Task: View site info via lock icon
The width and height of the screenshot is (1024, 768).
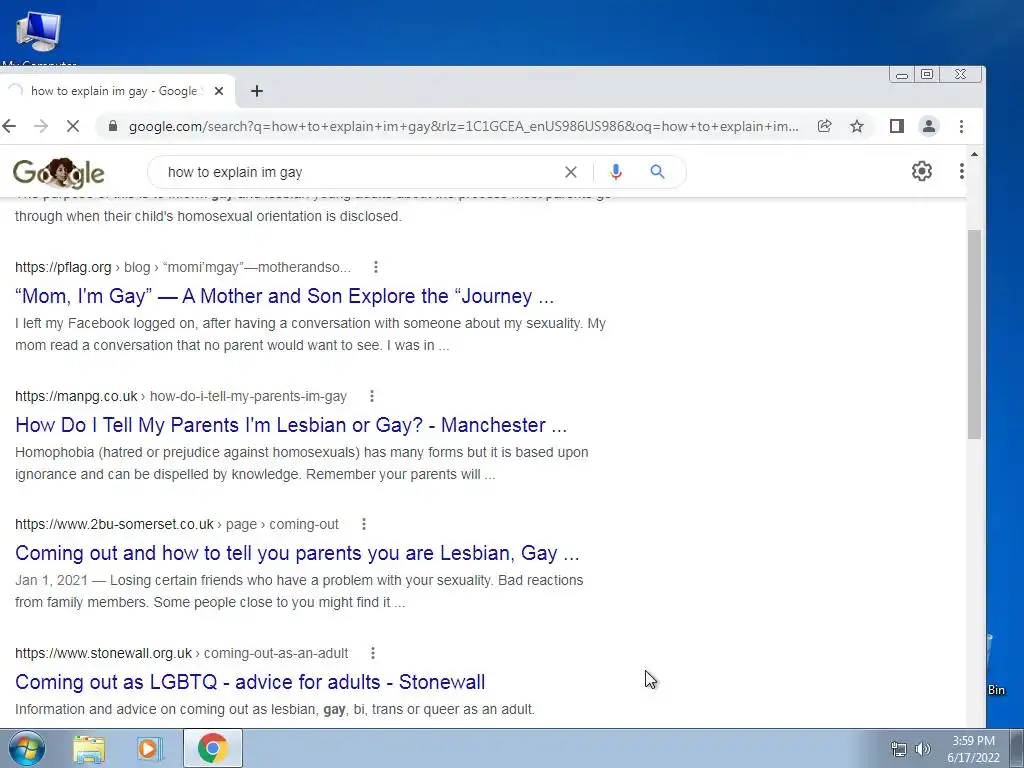Action: pos(112,126)
